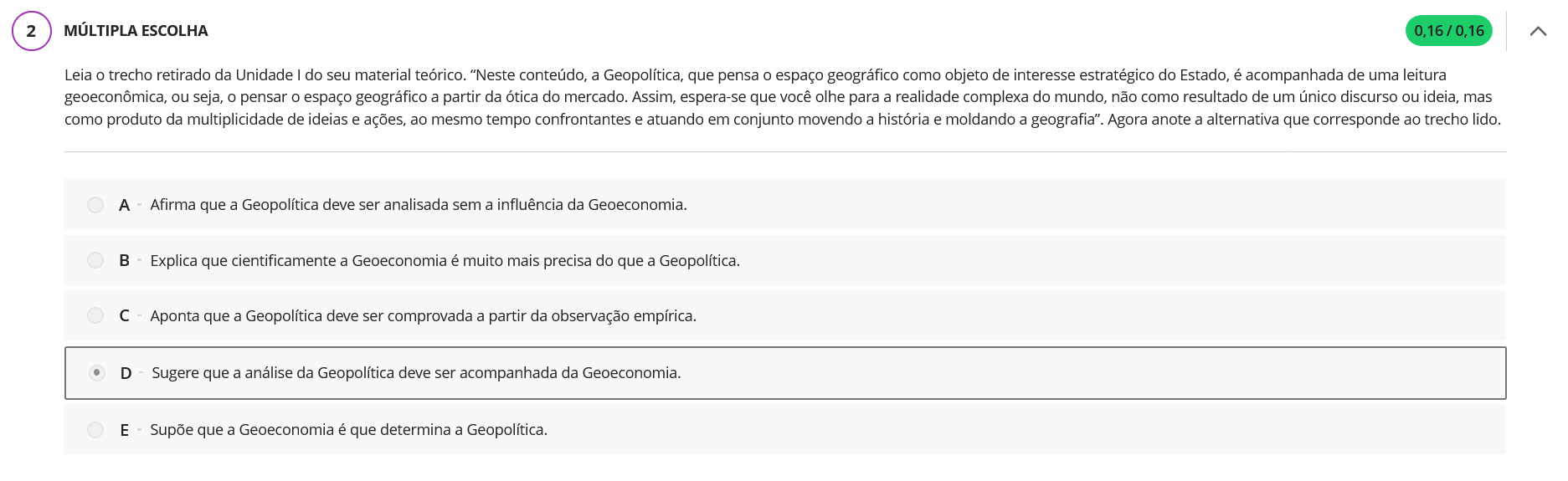Select the radio button for option A
This screenshot has height=481, width=1568.
(95, 205)
